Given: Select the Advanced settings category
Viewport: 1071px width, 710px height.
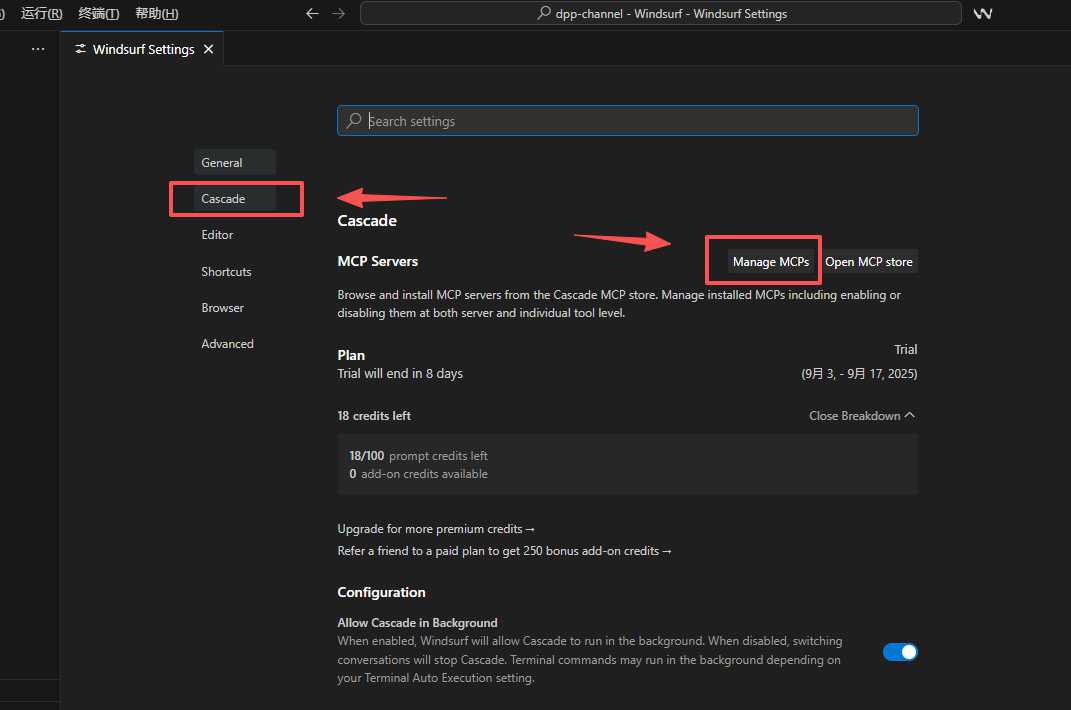Looking at the screenshot, I should pos(227,344).
